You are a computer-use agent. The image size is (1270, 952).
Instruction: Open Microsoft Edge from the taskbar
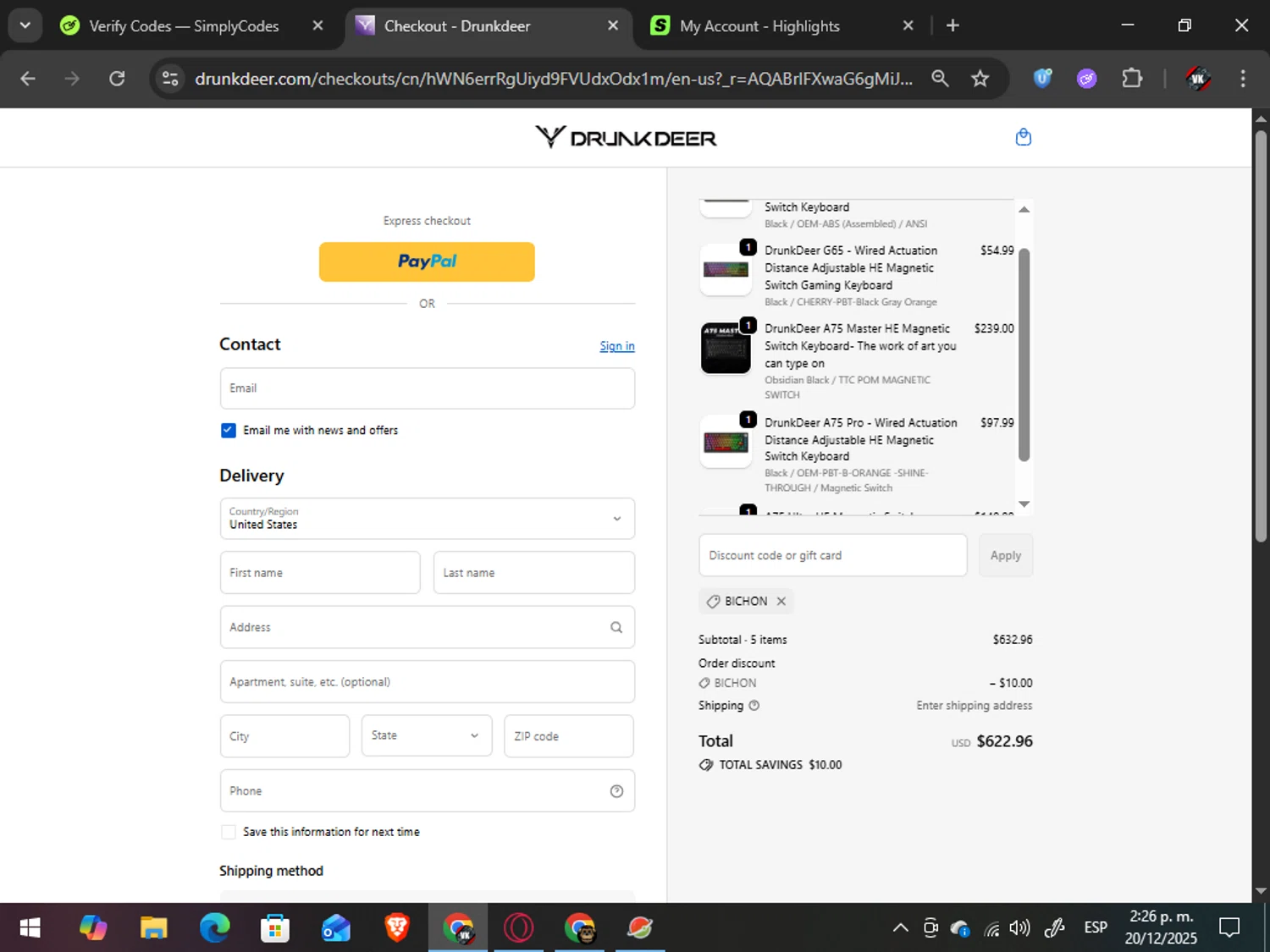click(214, 928)
